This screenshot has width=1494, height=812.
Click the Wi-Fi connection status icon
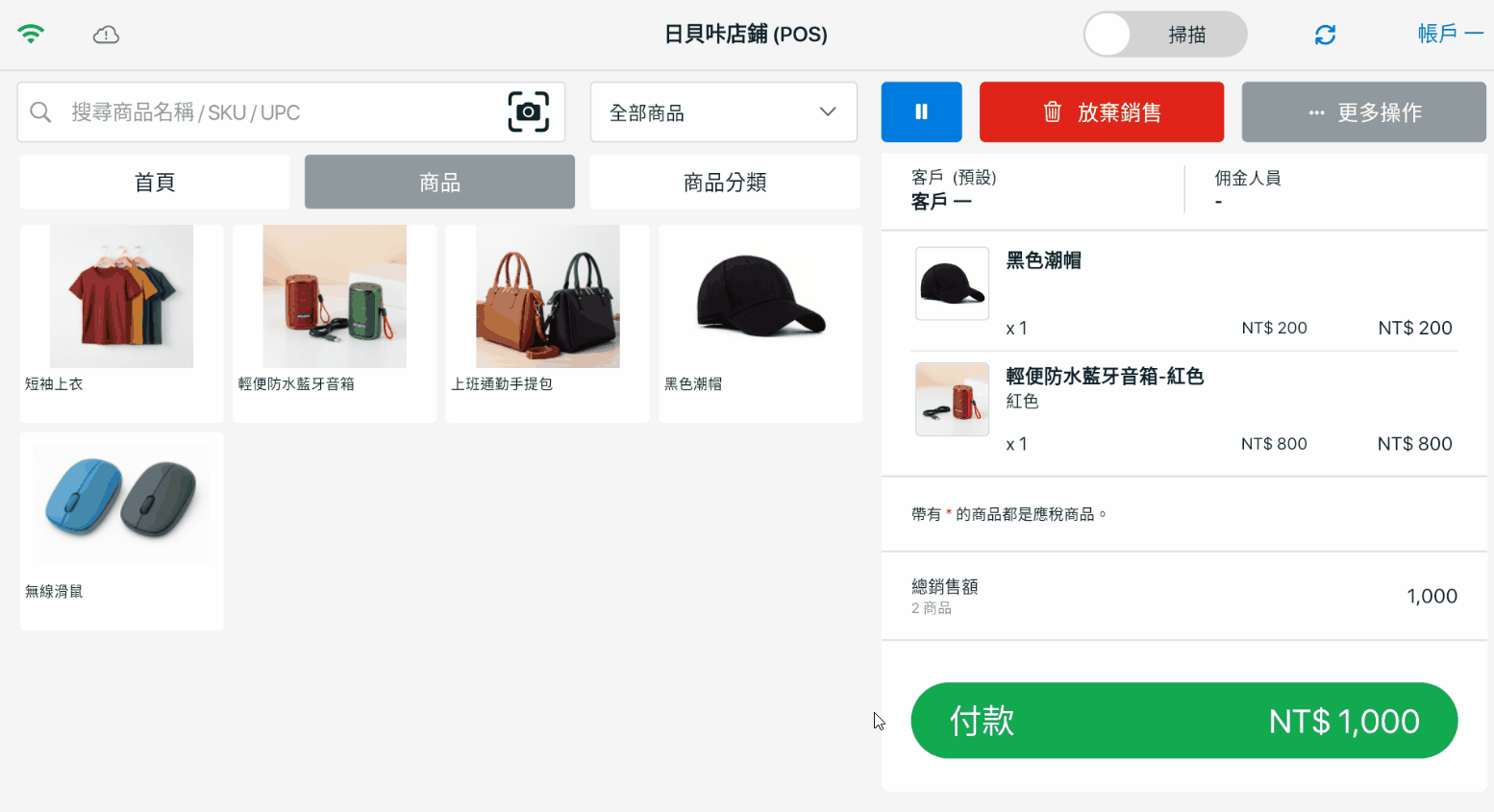click(31, 35)
